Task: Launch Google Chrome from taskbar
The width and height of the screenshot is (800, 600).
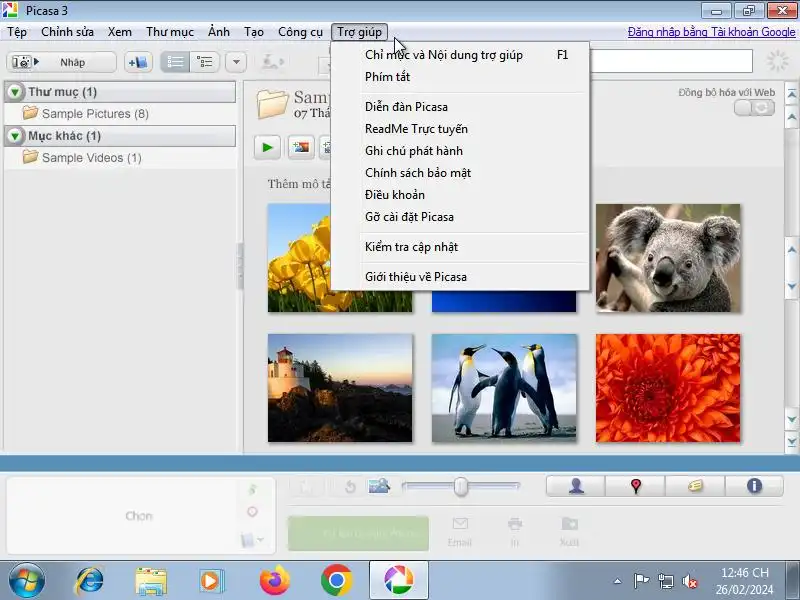Action: click(x=336, y=581)
